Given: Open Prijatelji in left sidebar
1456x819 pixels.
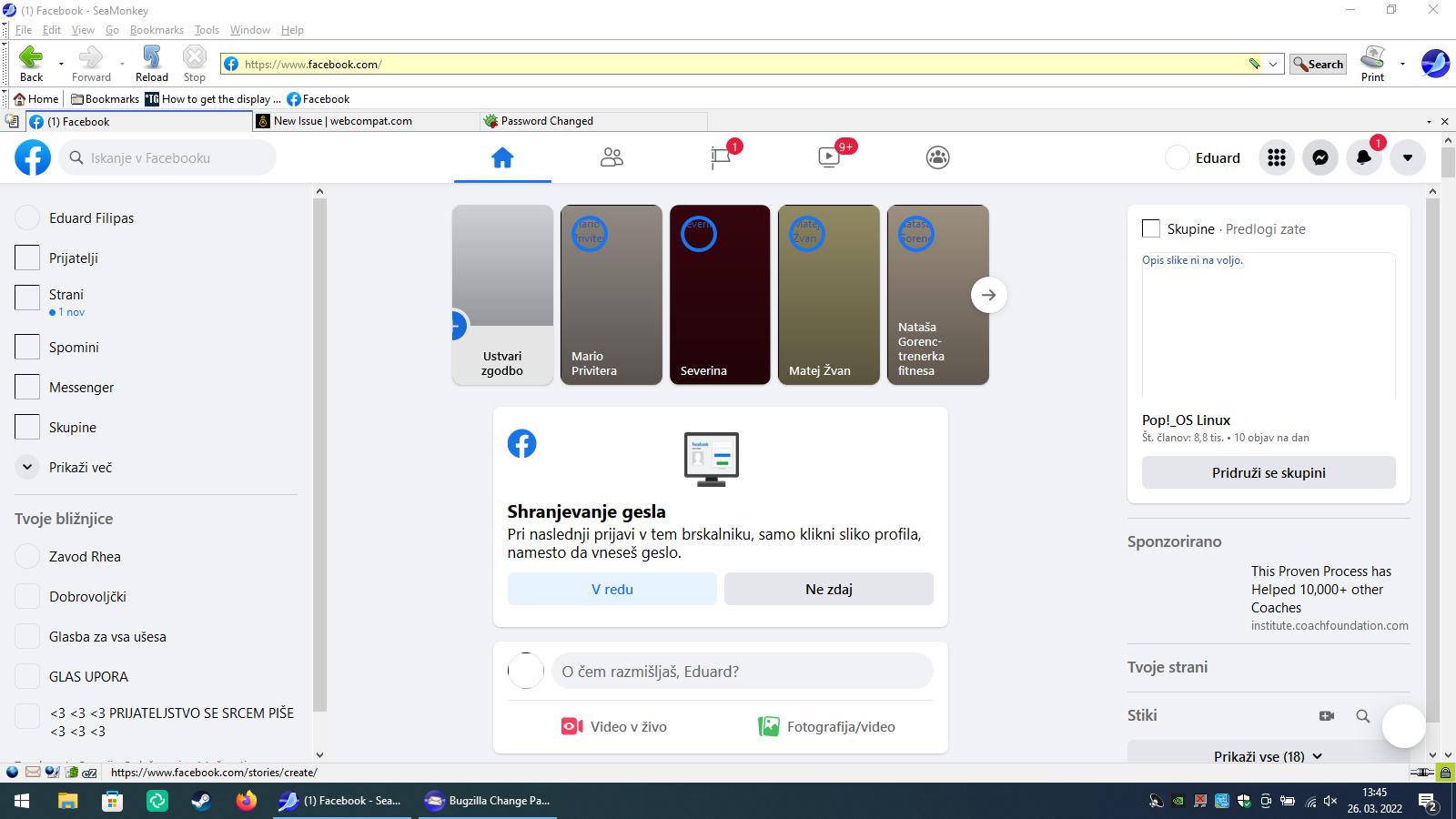Looking at the screenshot, I should tap(157, 258).
